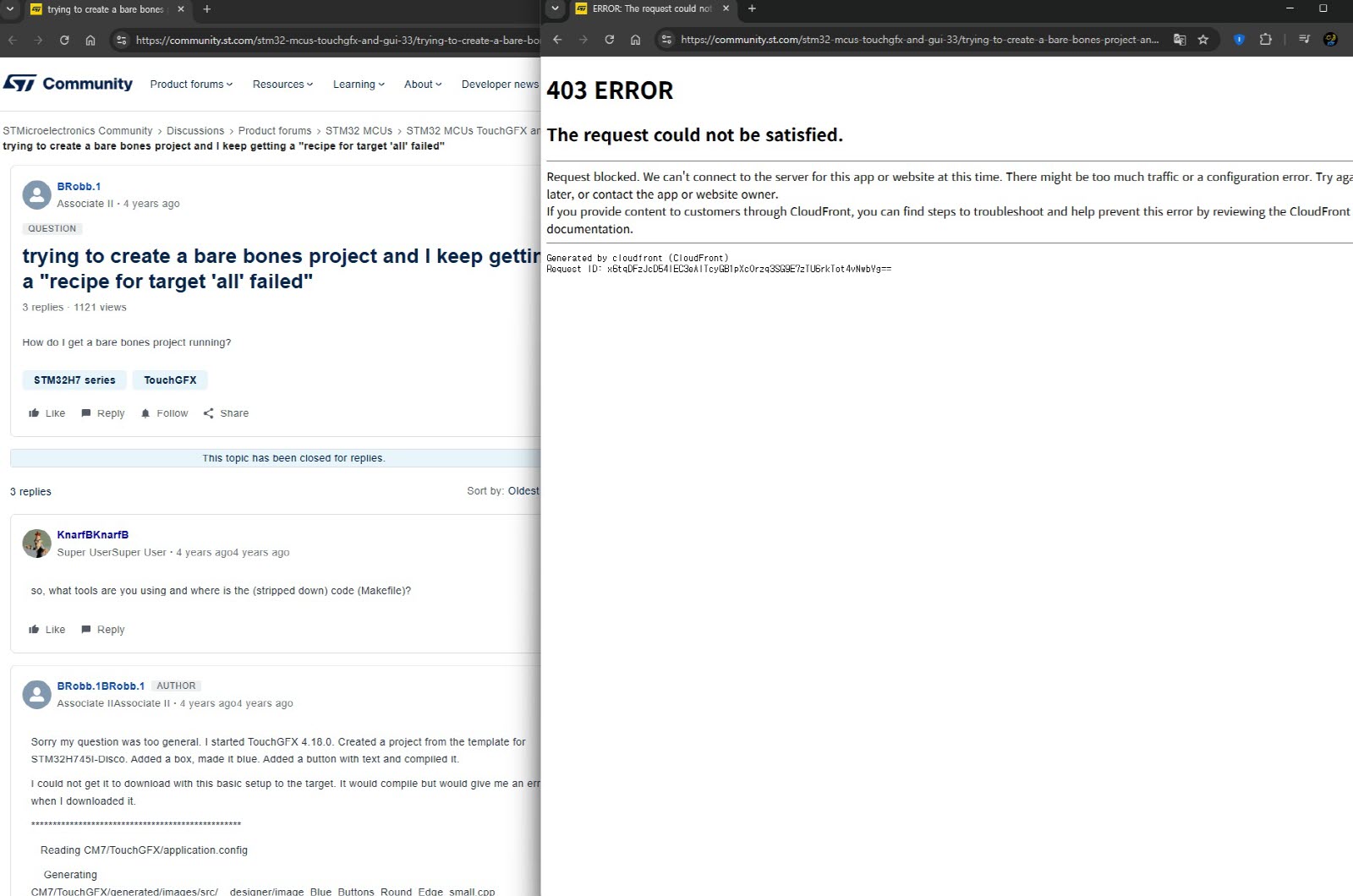The height and width of the screenshot is (896, 1353).
Task: Open the blue shield password extension
Action: click(1239, 40)
